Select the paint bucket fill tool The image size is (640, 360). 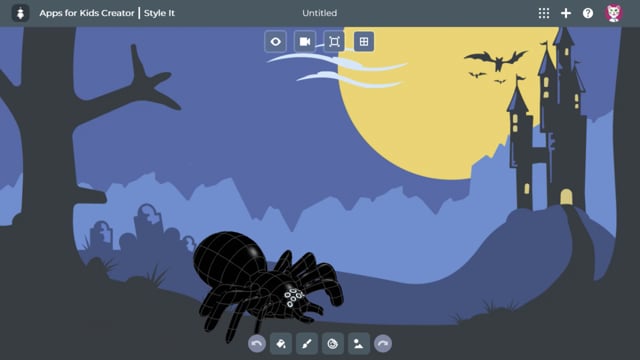point(281,344)
